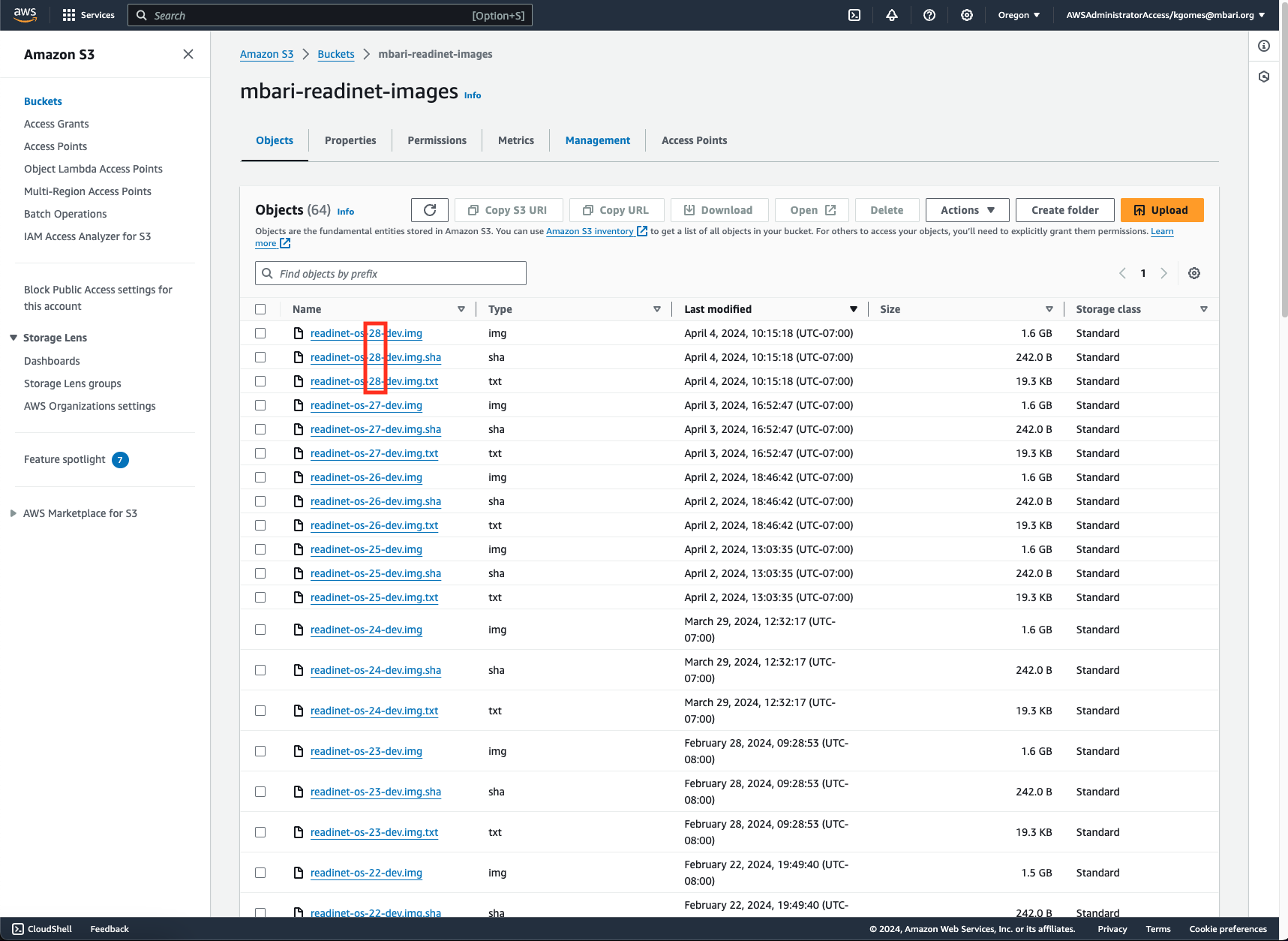Go to previous page of objects
The width and height of the screenshot is (1288, 941).
coord(1122,273)
